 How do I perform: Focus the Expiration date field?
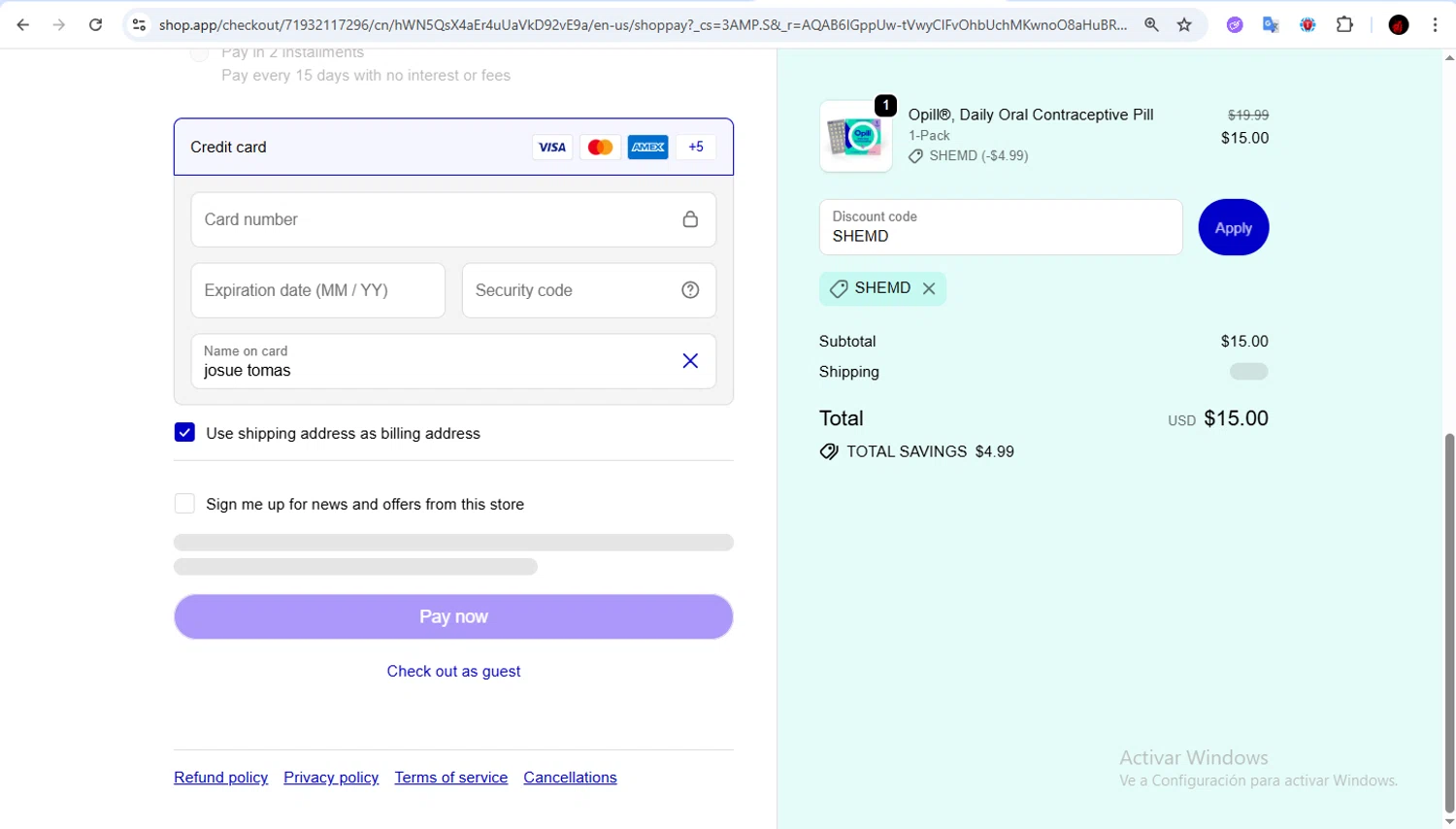318,290
